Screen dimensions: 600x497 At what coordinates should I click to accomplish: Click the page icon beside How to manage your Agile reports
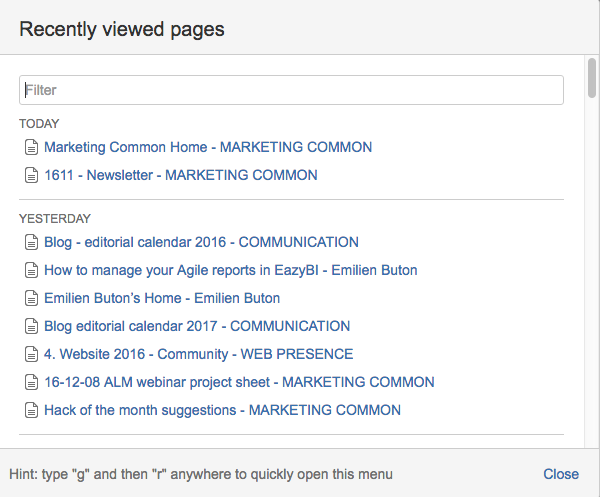[x=31, y=270]
